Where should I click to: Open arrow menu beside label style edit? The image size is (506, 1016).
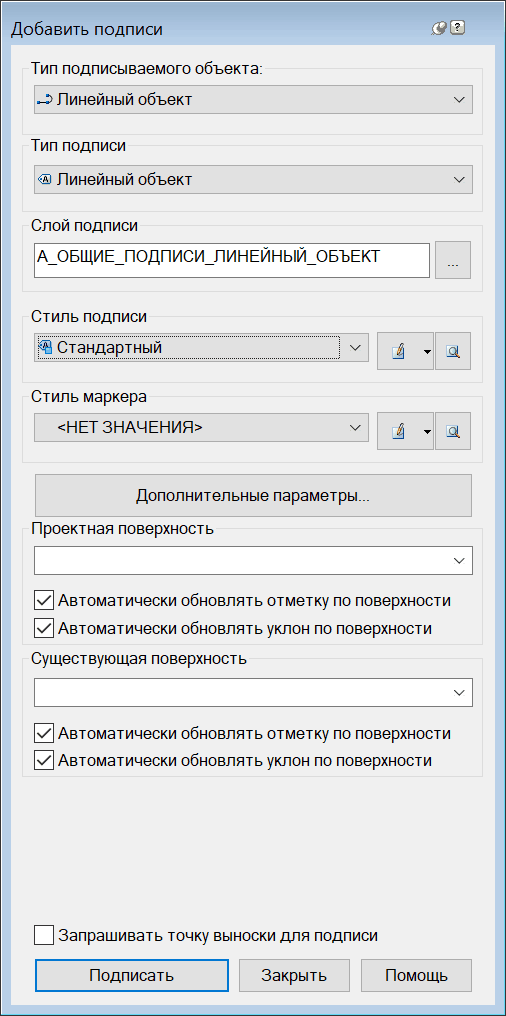pos(427,351)
